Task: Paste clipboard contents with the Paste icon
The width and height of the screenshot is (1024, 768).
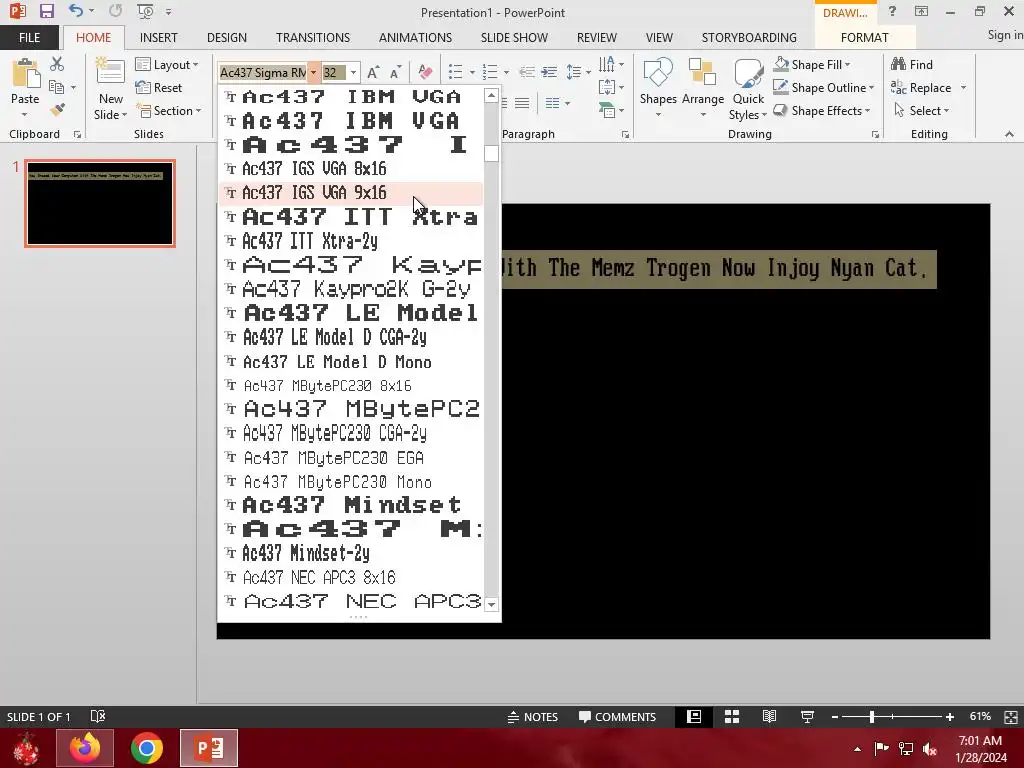Action: pos(25,73)
